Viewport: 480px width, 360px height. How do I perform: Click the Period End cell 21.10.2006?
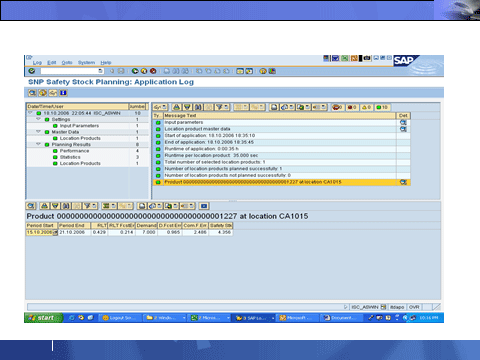(74, 232)
